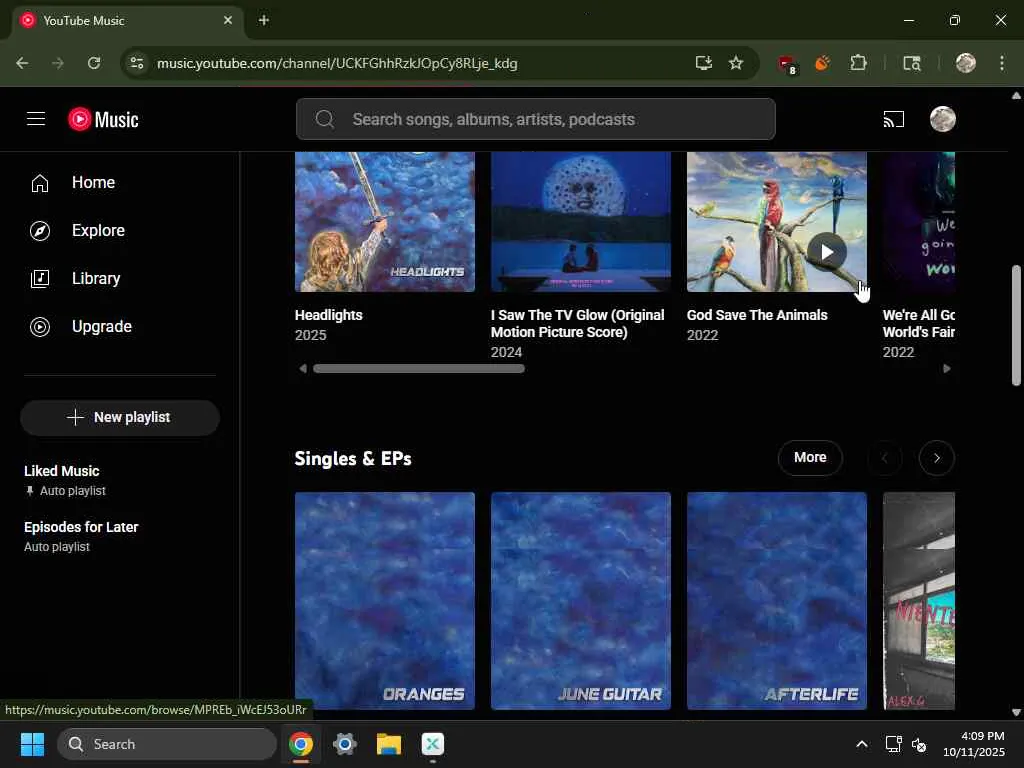Image resolution: width=1024 pixels, height=768 pixels.
Task: Show next Singles & EPs items
Action: coord(936,458)
